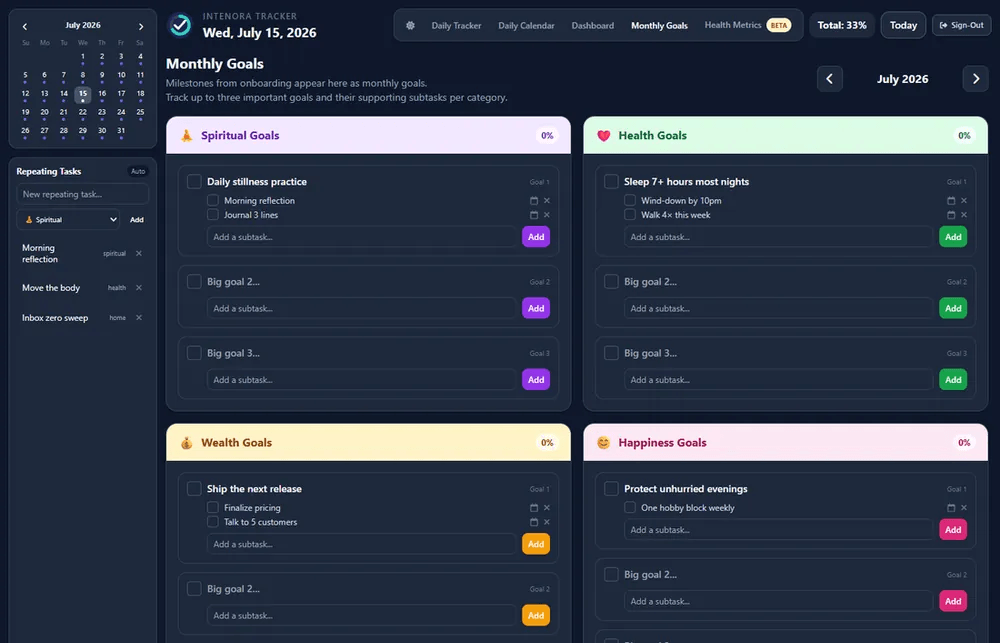Delete the Finalize pricing subtask
Viewport: 1000px width, 643px height.
pos(547,508)
